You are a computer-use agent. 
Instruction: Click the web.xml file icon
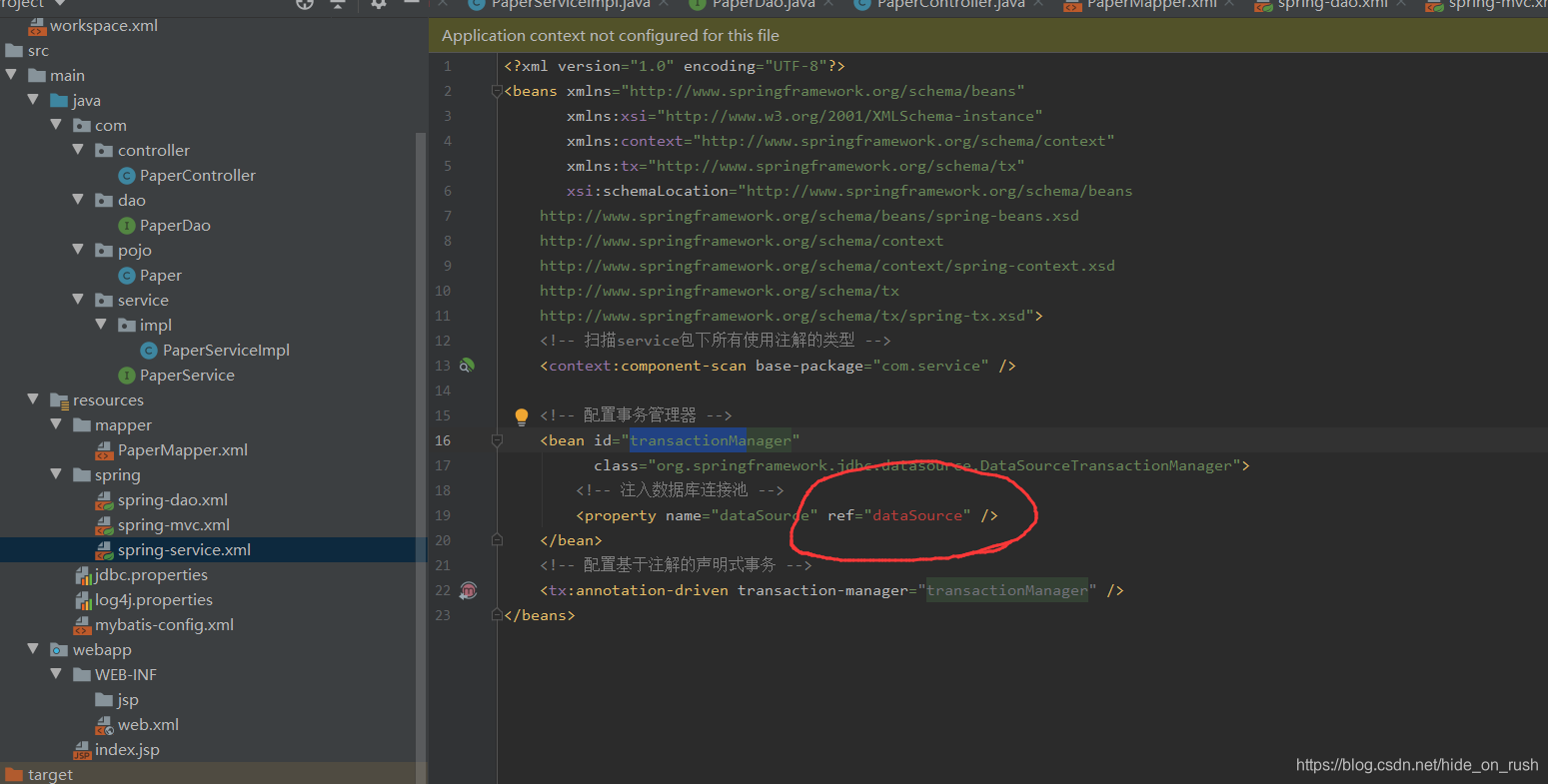104,725
